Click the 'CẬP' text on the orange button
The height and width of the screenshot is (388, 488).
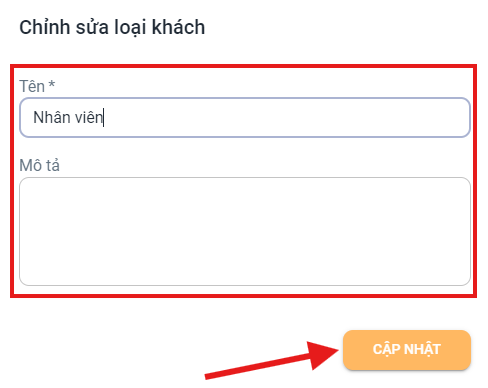coord(386,350)
